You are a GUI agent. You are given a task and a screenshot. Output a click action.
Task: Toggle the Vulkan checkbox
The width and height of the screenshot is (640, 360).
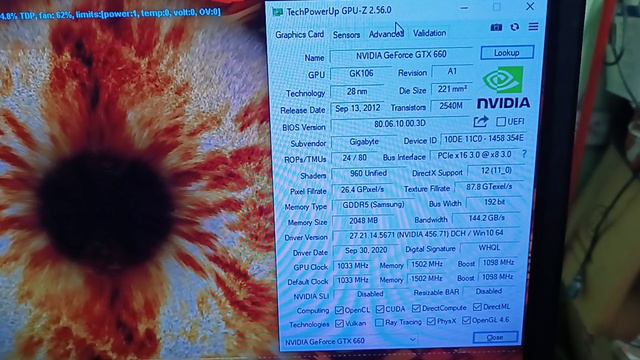[339, 323]
